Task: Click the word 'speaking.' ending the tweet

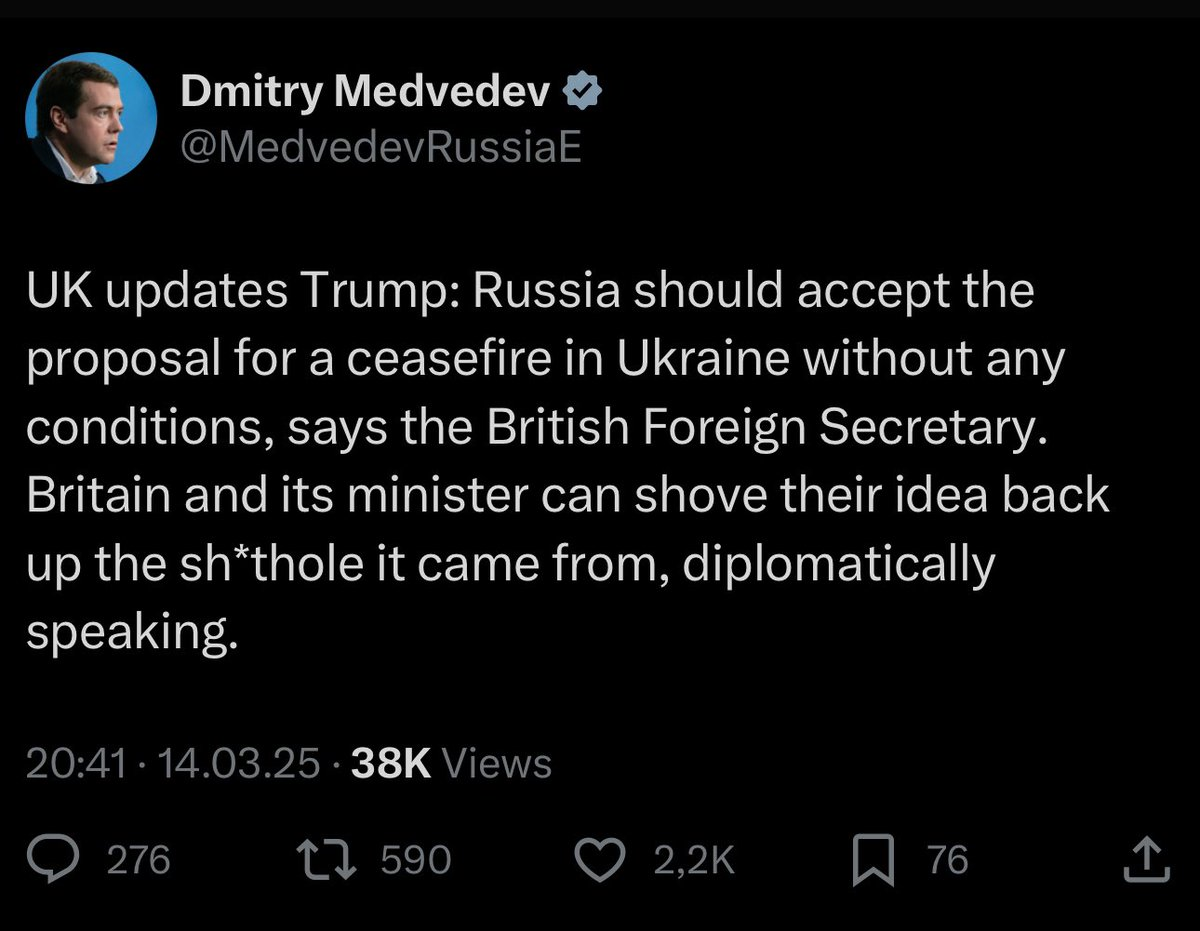Action: tap(132, 632)
